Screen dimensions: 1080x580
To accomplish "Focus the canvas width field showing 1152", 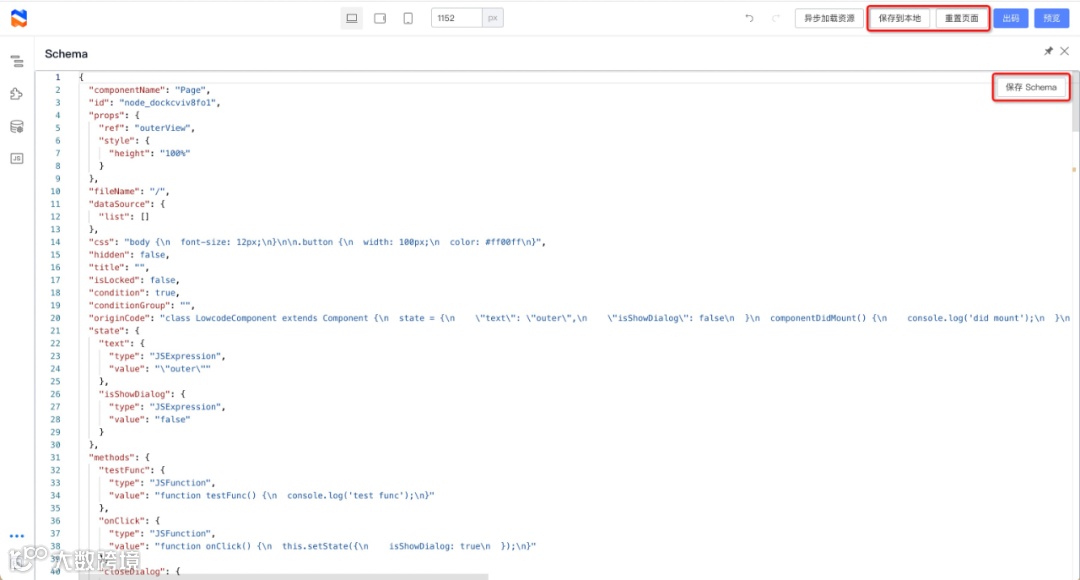I will tap(457, 18).
